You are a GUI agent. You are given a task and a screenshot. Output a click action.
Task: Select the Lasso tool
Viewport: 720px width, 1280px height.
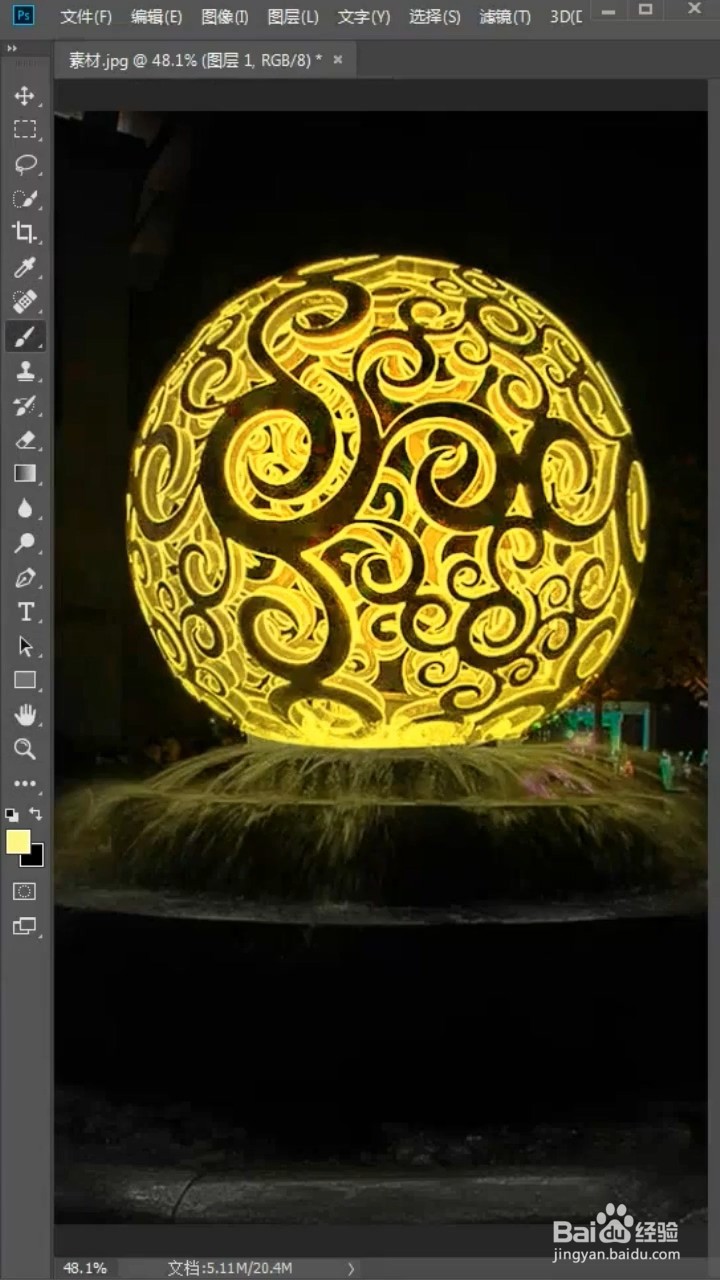25,164
